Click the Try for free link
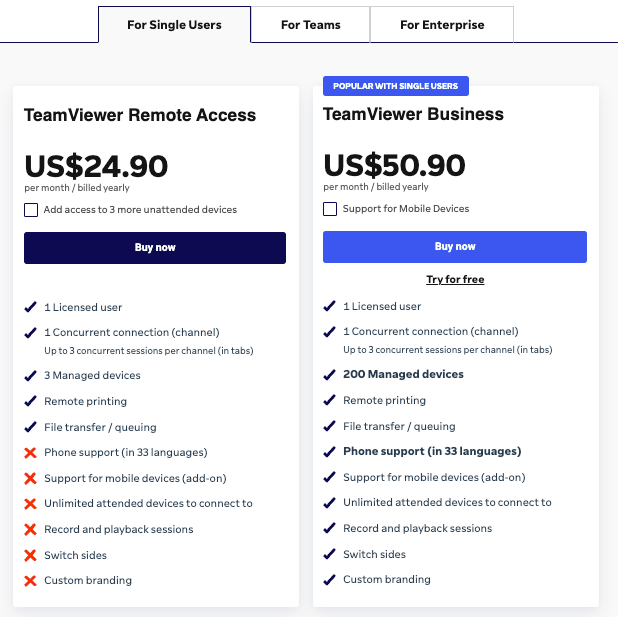 click(455, 279)
